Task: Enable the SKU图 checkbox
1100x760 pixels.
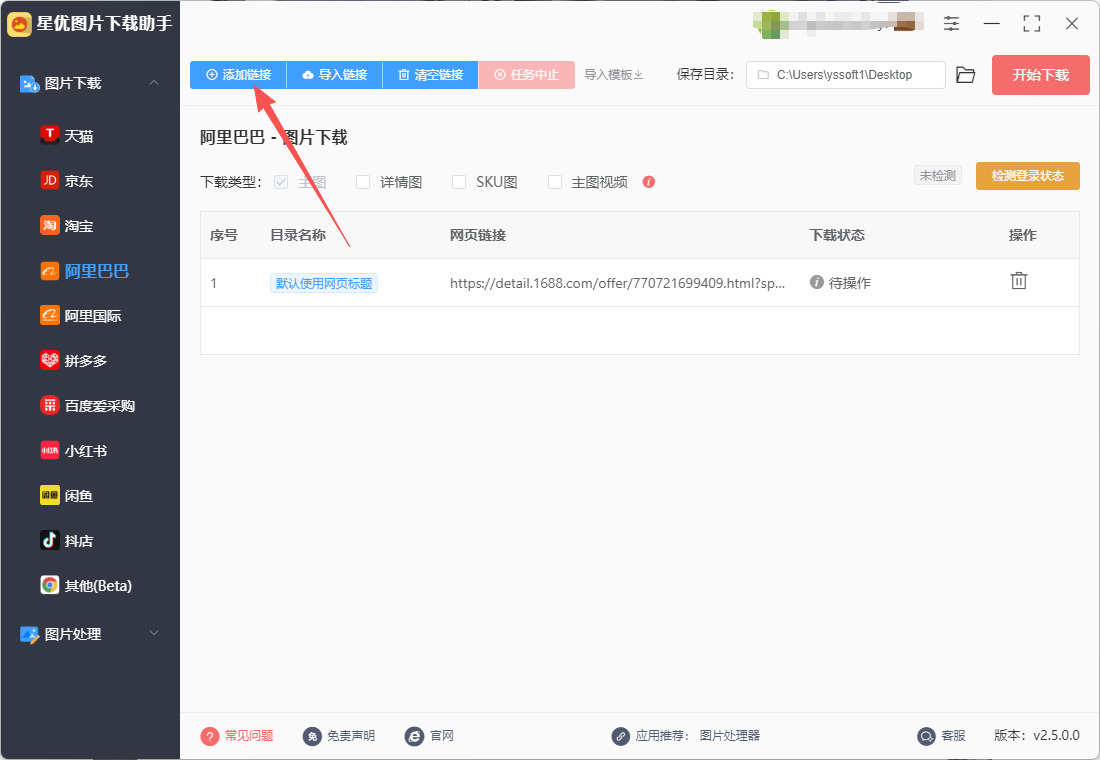Action: tap(459, 182)
